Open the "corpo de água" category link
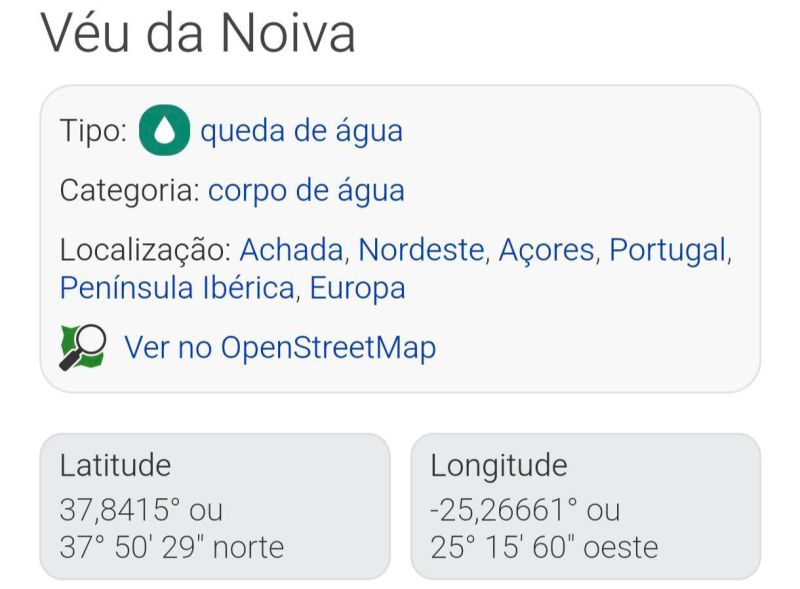The height and width of the screenshot is (589, 800). point(306,190)
